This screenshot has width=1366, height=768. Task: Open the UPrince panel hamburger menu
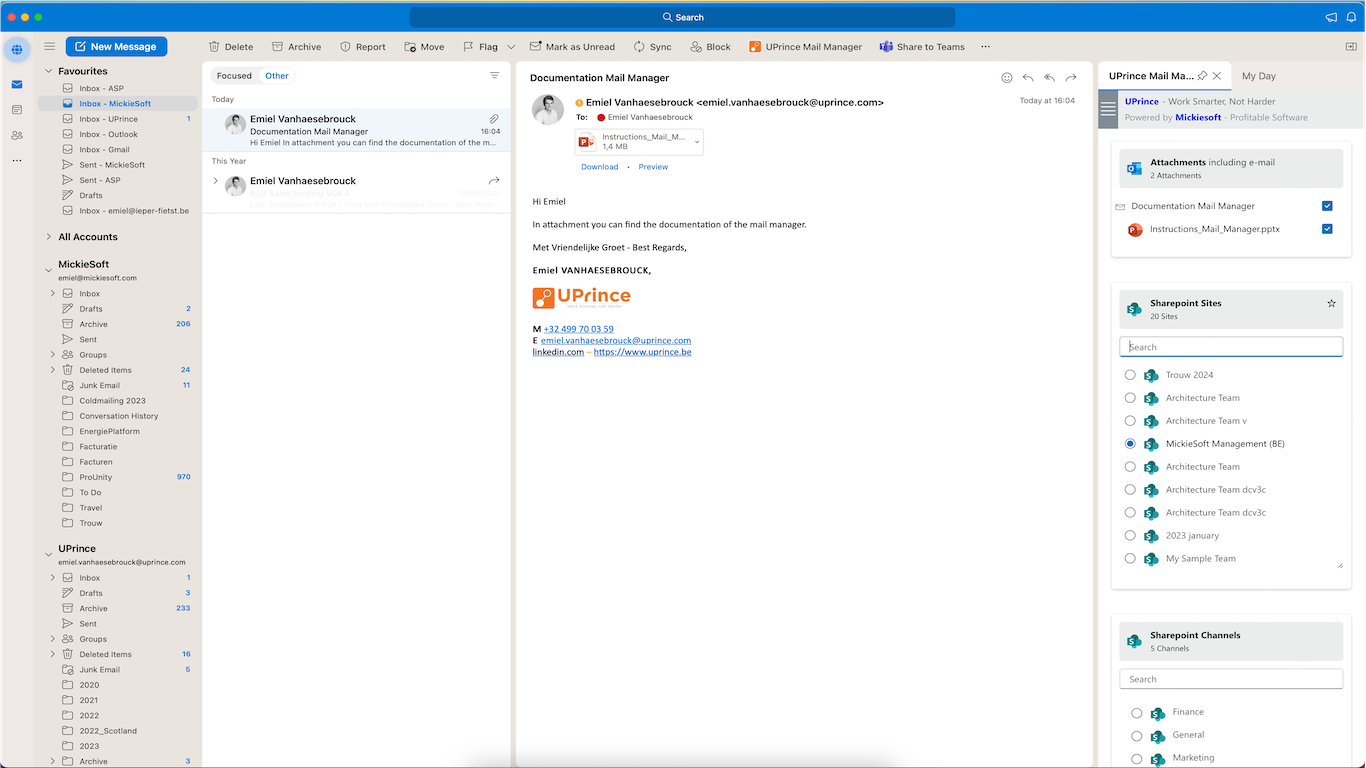(x=1108, y=109)
